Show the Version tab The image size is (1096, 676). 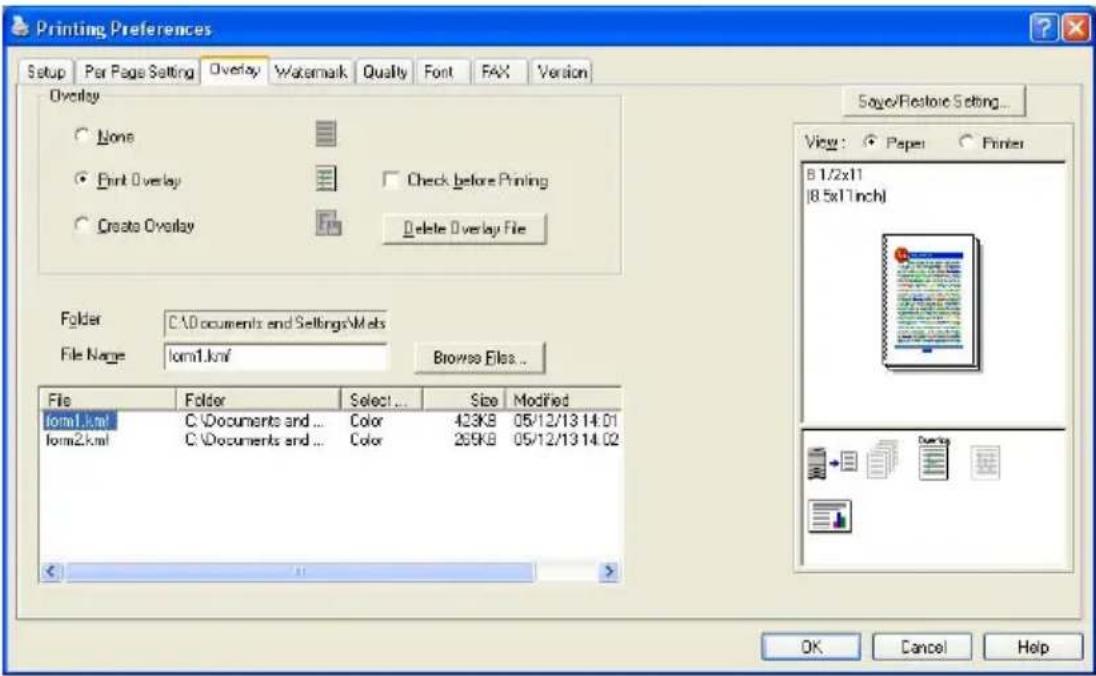(x=562, y=72)
